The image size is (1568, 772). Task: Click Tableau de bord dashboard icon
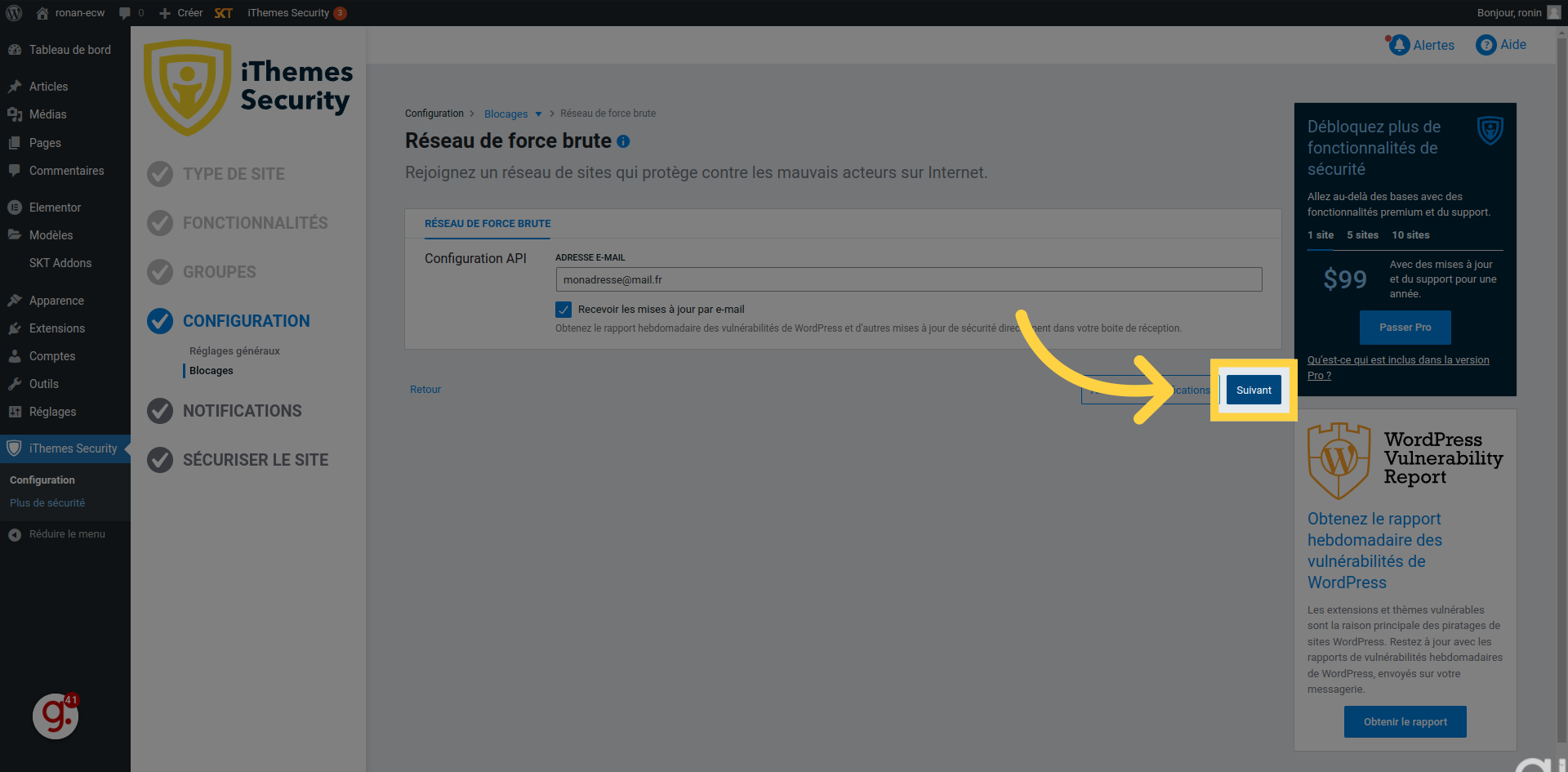15,50
